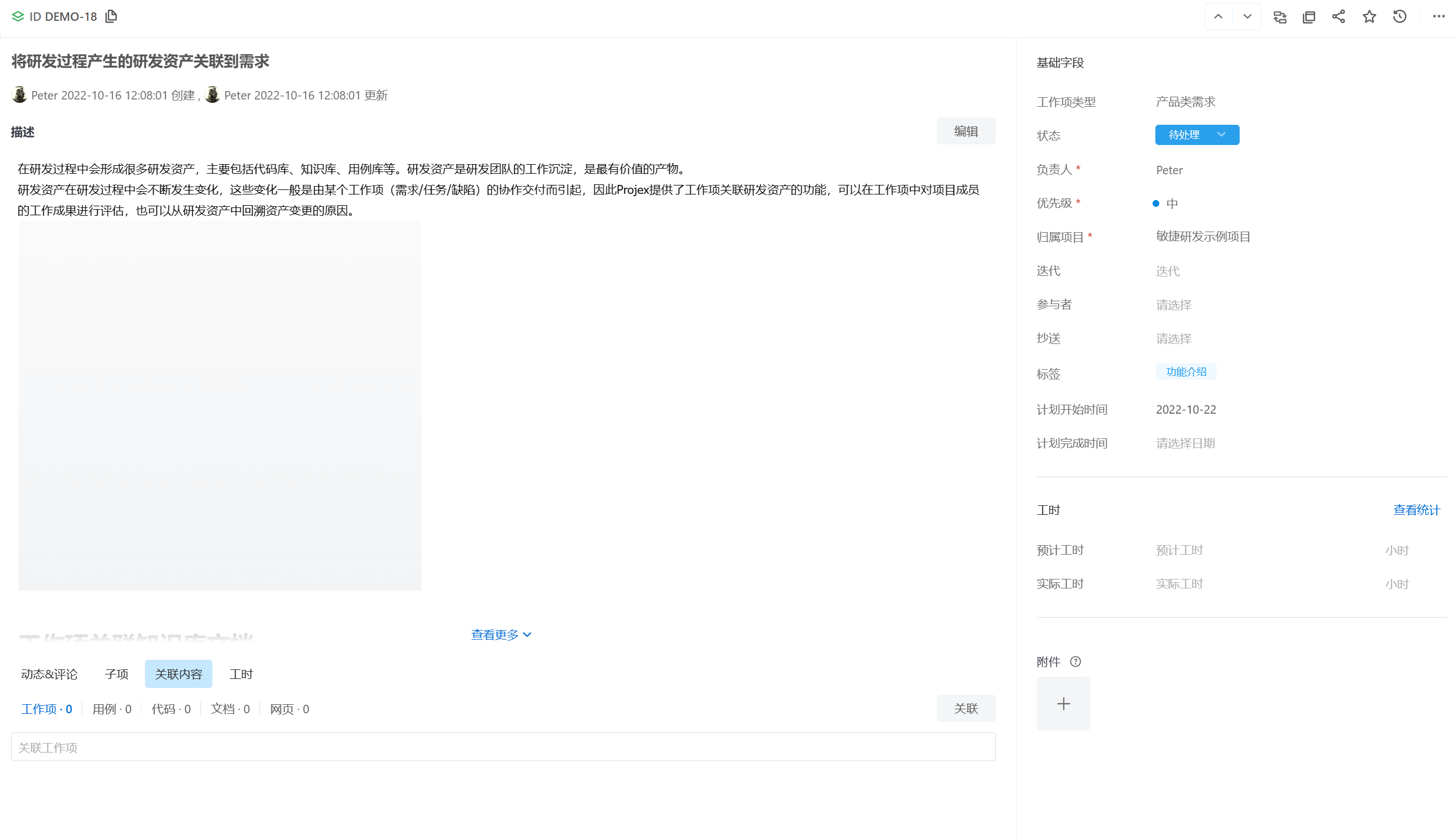Copy the work item ID DEMO-18
Screen dimensions: 1456x838
[x=112, y=16]
